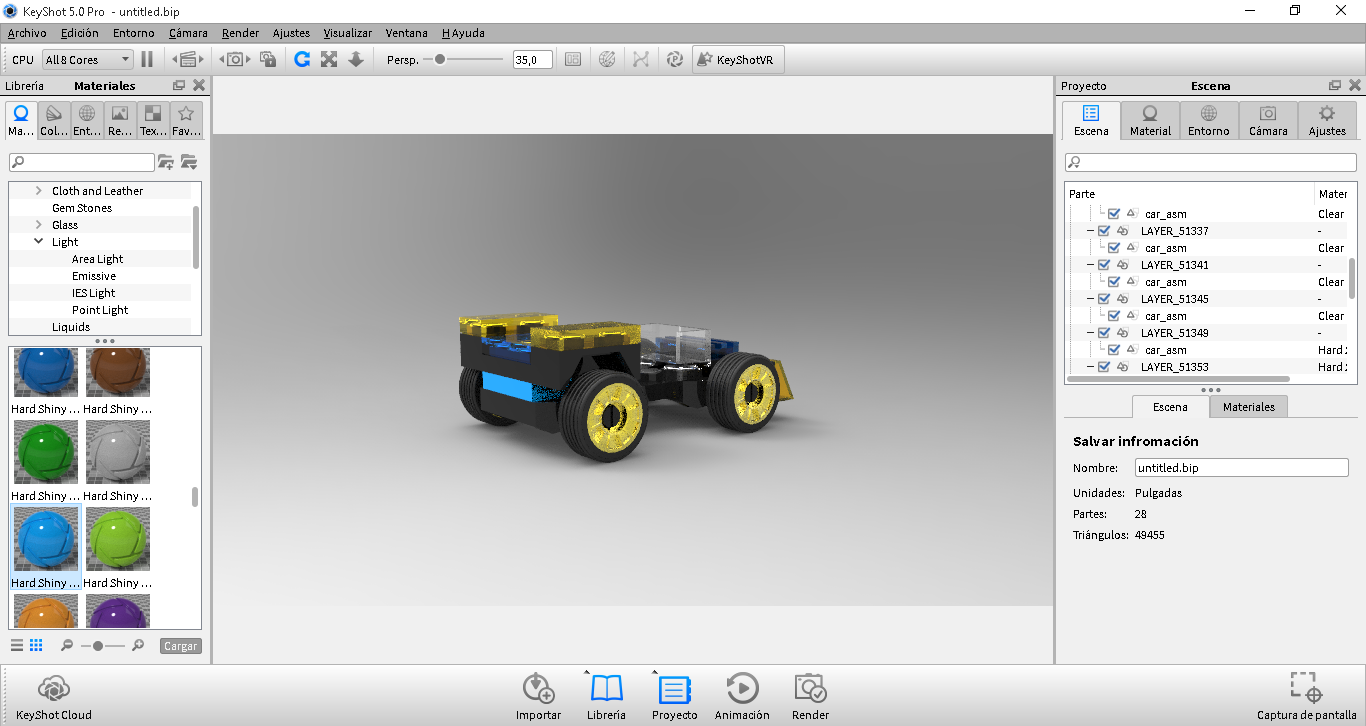
Task: Open the Render menu
Action: pyautogui.click(x=240, y=33)
